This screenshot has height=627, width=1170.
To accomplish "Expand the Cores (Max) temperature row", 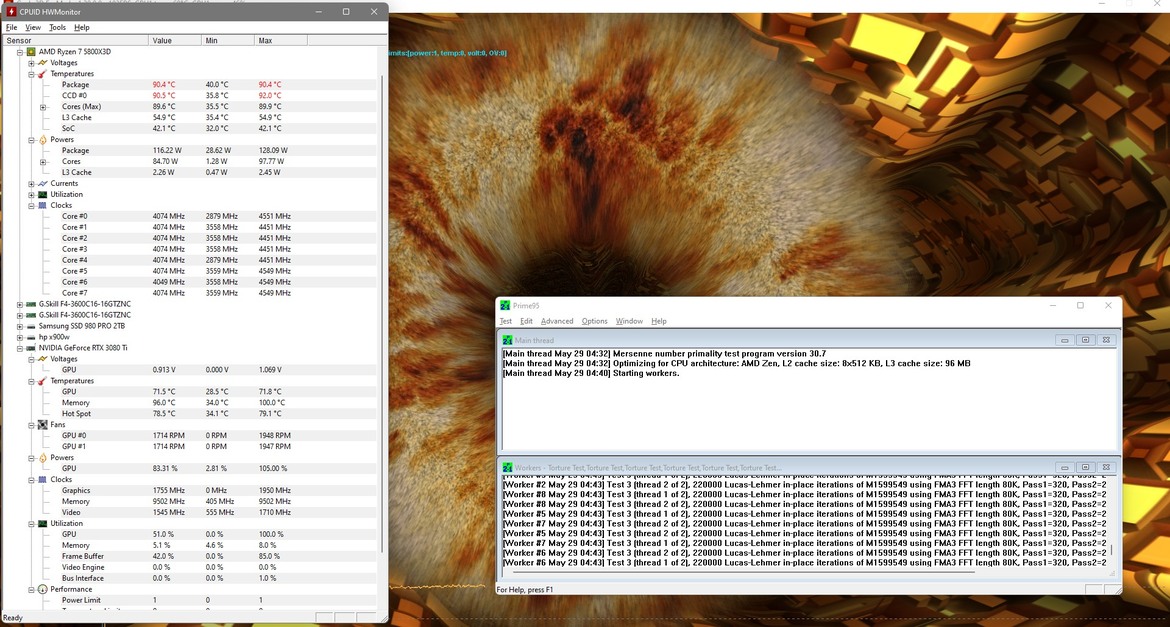I will [x=43, y=107].
